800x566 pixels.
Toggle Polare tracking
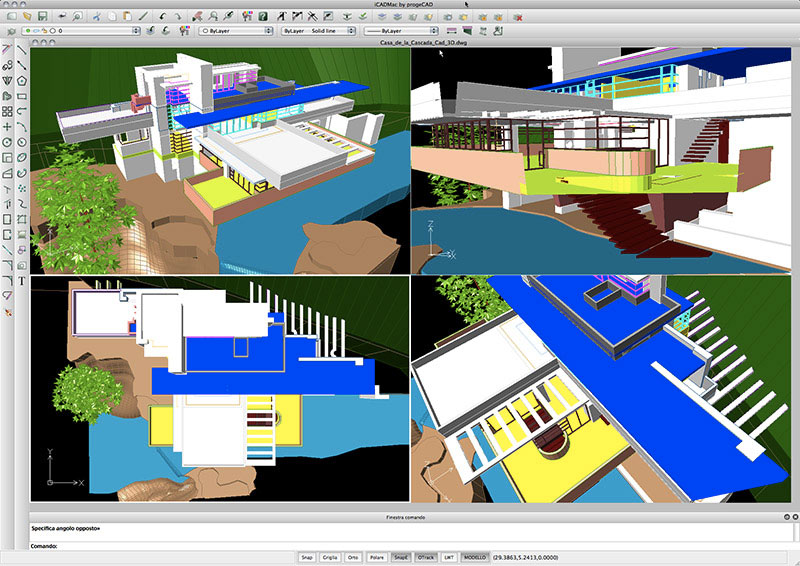tap(377, 557)
